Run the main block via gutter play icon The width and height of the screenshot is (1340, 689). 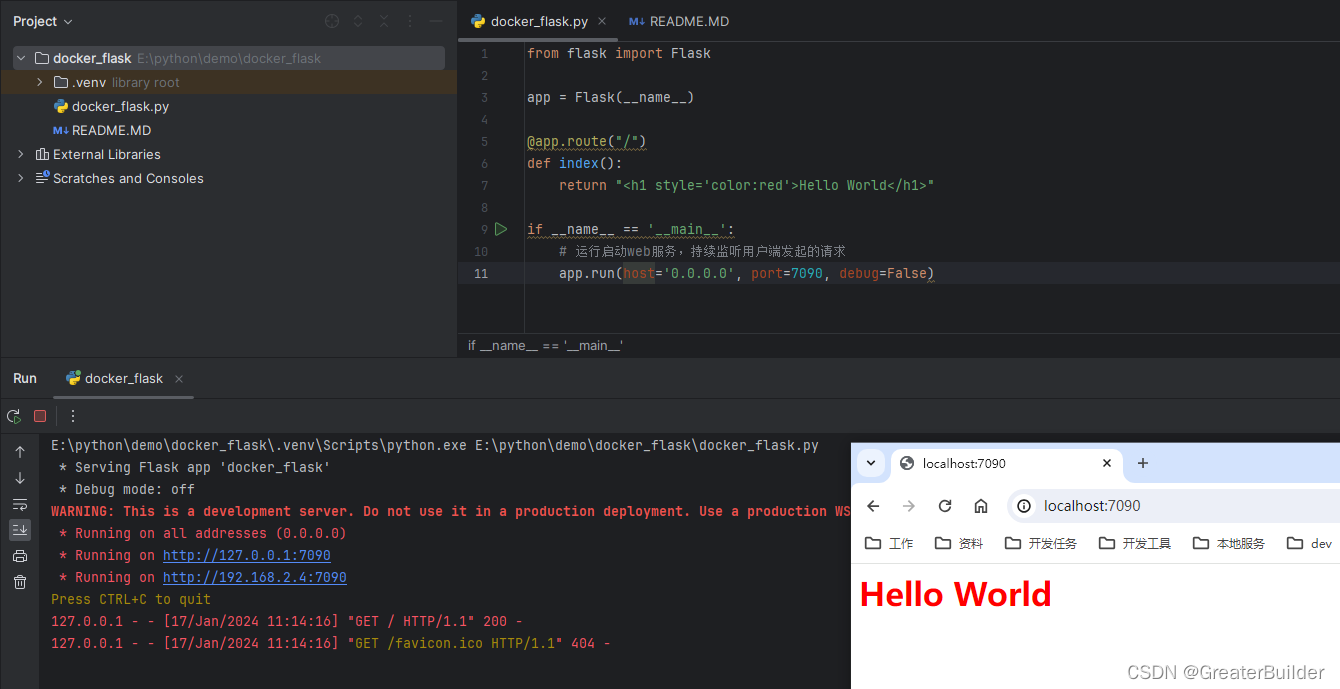[501, 228]
